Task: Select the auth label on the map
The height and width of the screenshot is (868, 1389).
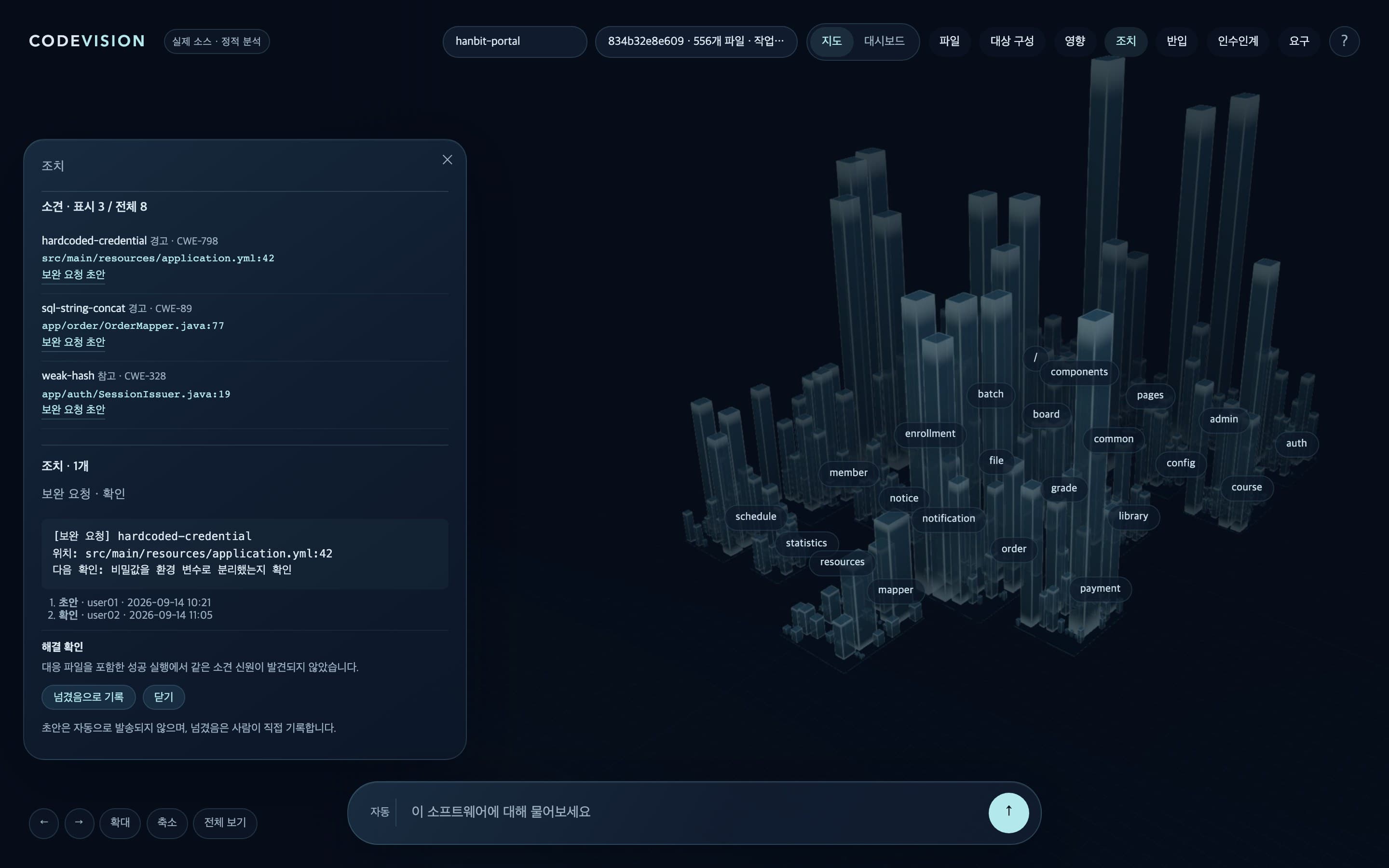Action: [1296, 444]
